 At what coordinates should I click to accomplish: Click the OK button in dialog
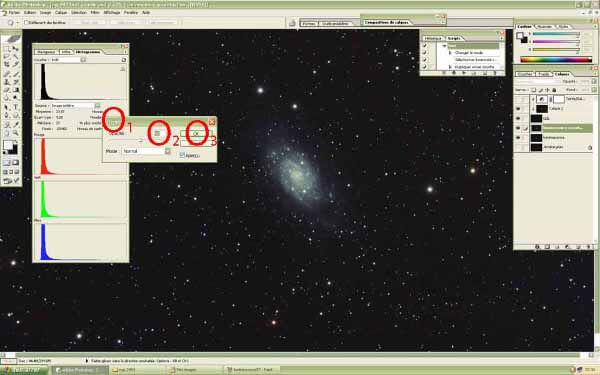(x=196, y=133)
